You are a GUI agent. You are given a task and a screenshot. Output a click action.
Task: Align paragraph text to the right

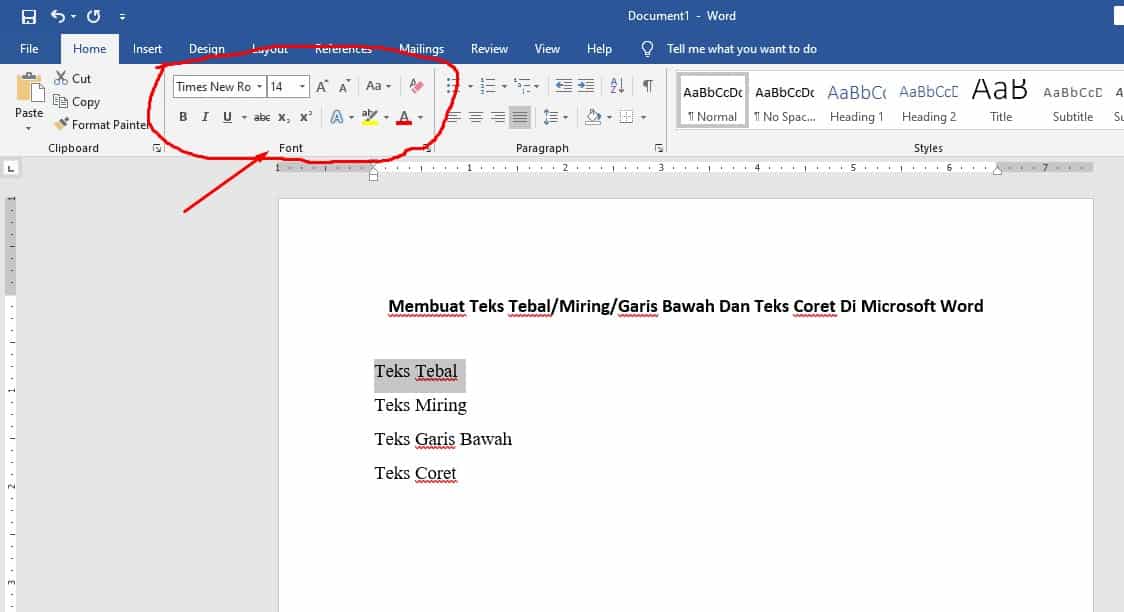click(497, 117)
